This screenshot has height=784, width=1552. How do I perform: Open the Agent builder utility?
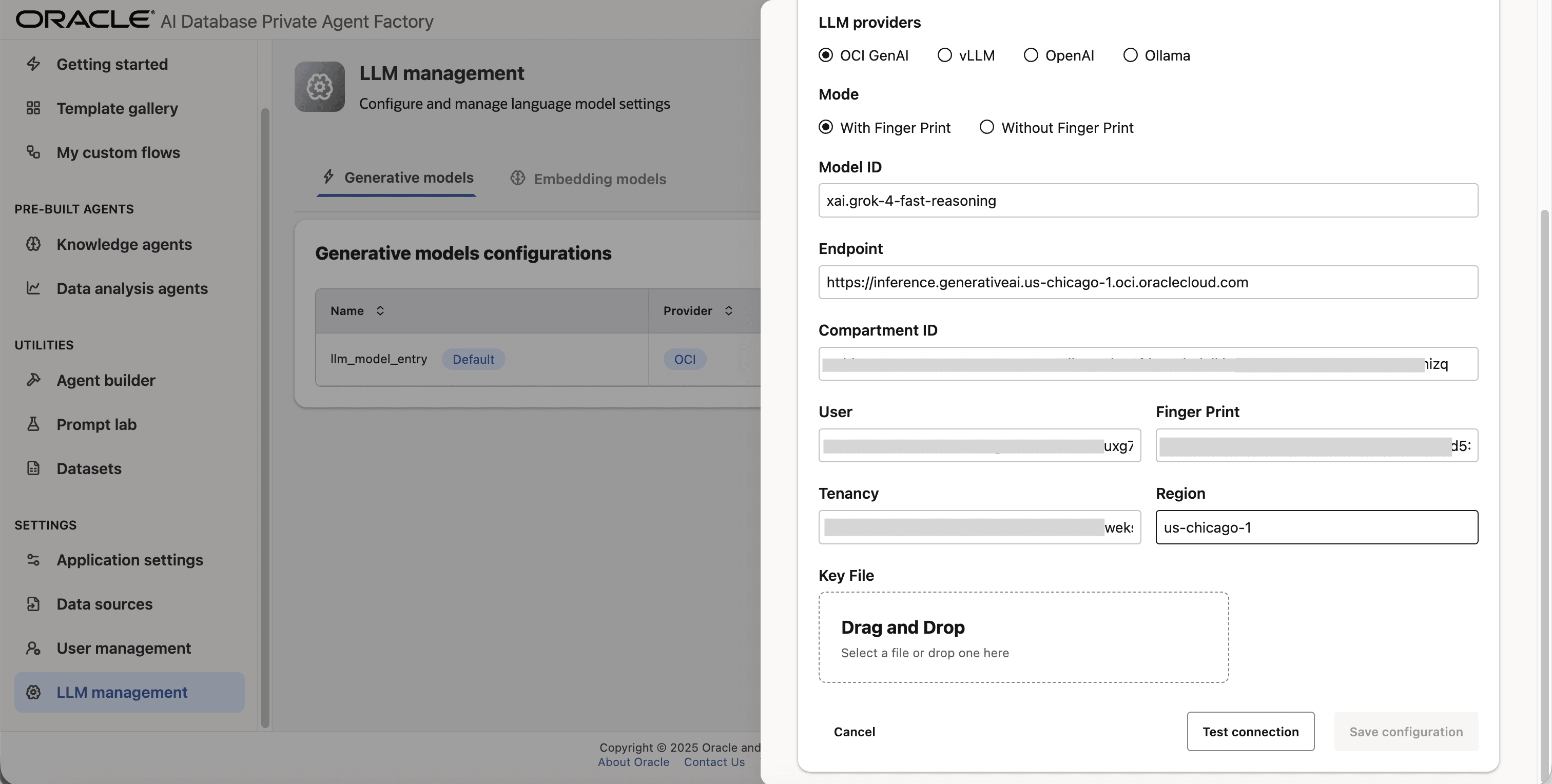coord(106,380)
